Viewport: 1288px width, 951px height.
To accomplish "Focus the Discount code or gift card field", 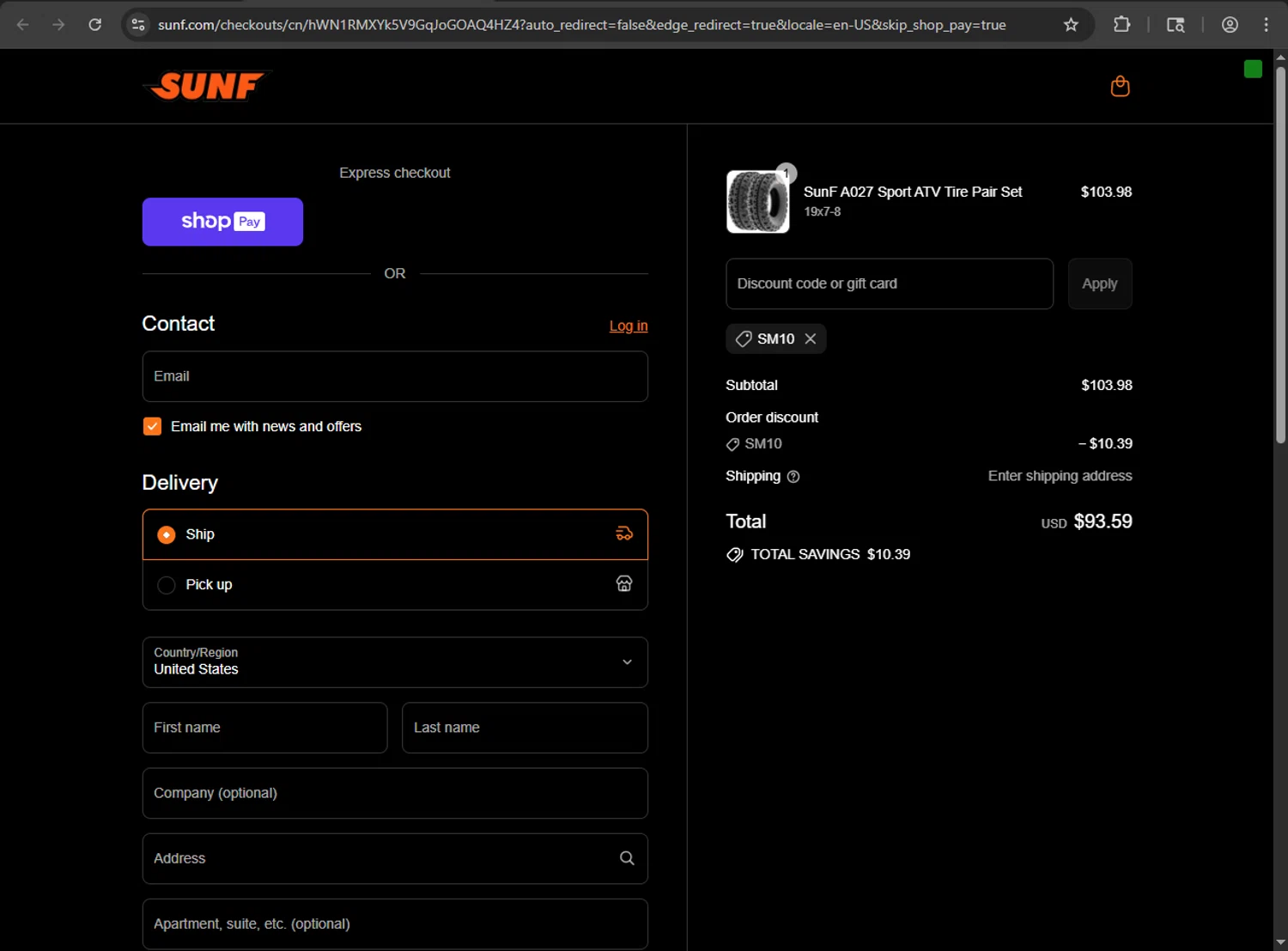I will [890, 283].
